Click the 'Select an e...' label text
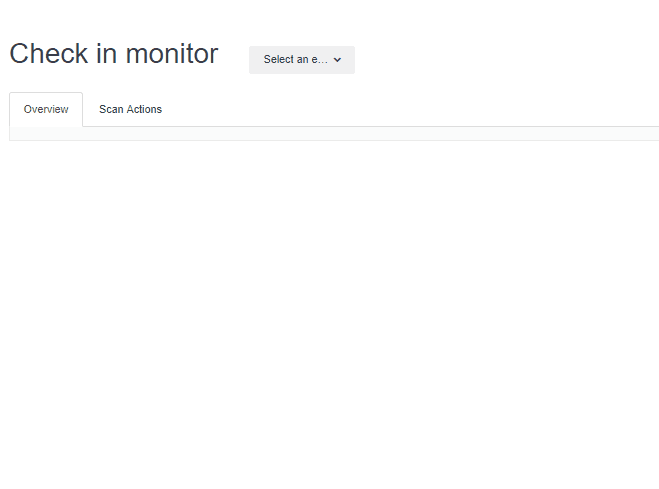Viewport: 659px width, 489px height. click(295, 60)
